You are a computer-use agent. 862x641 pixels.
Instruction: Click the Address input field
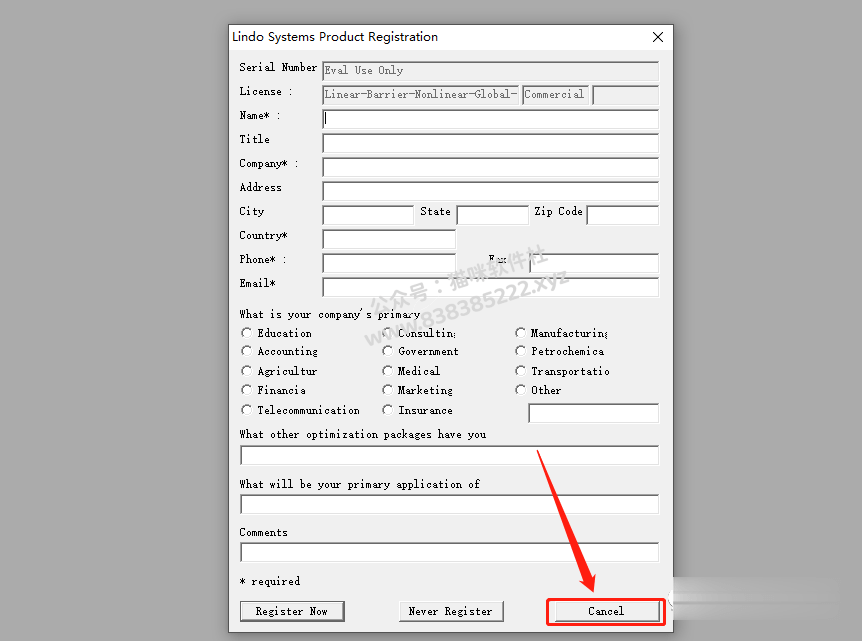point(490,191)
